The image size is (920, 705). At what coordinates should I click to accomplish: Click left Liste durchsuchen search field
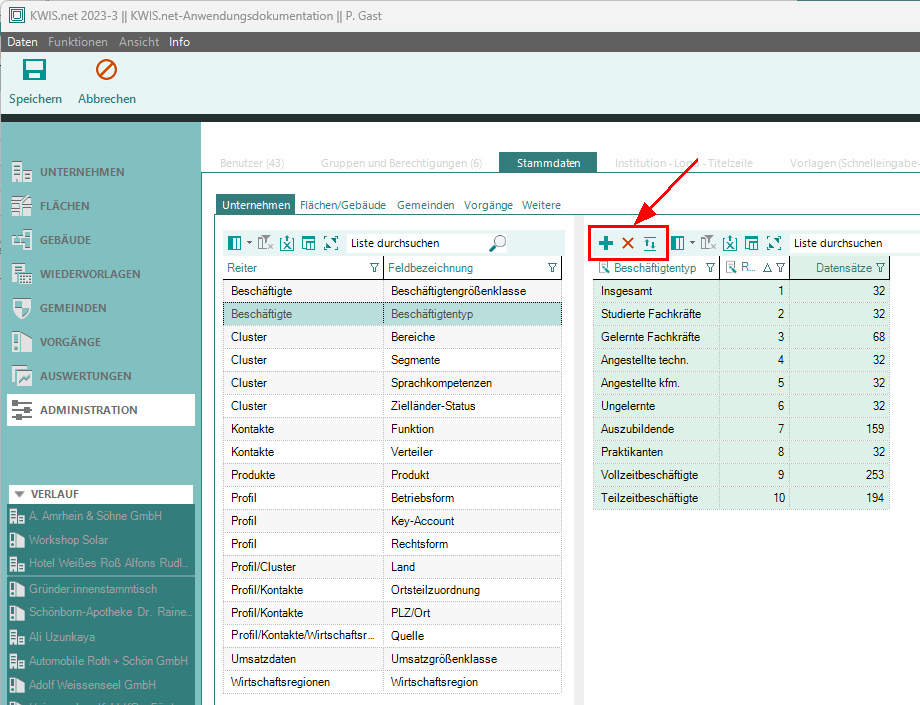pos(417,243)
